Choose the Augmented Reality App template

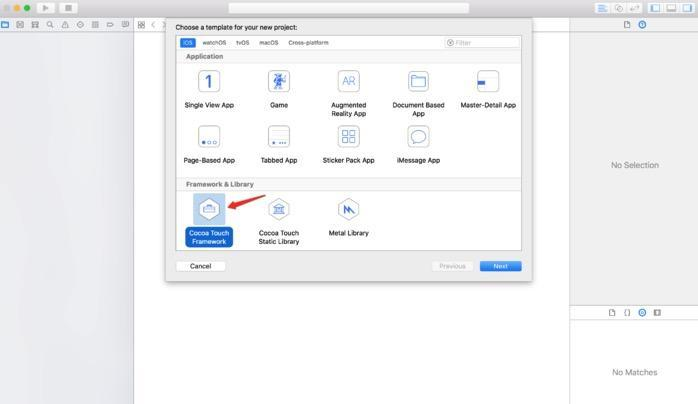tap(349, 93)
